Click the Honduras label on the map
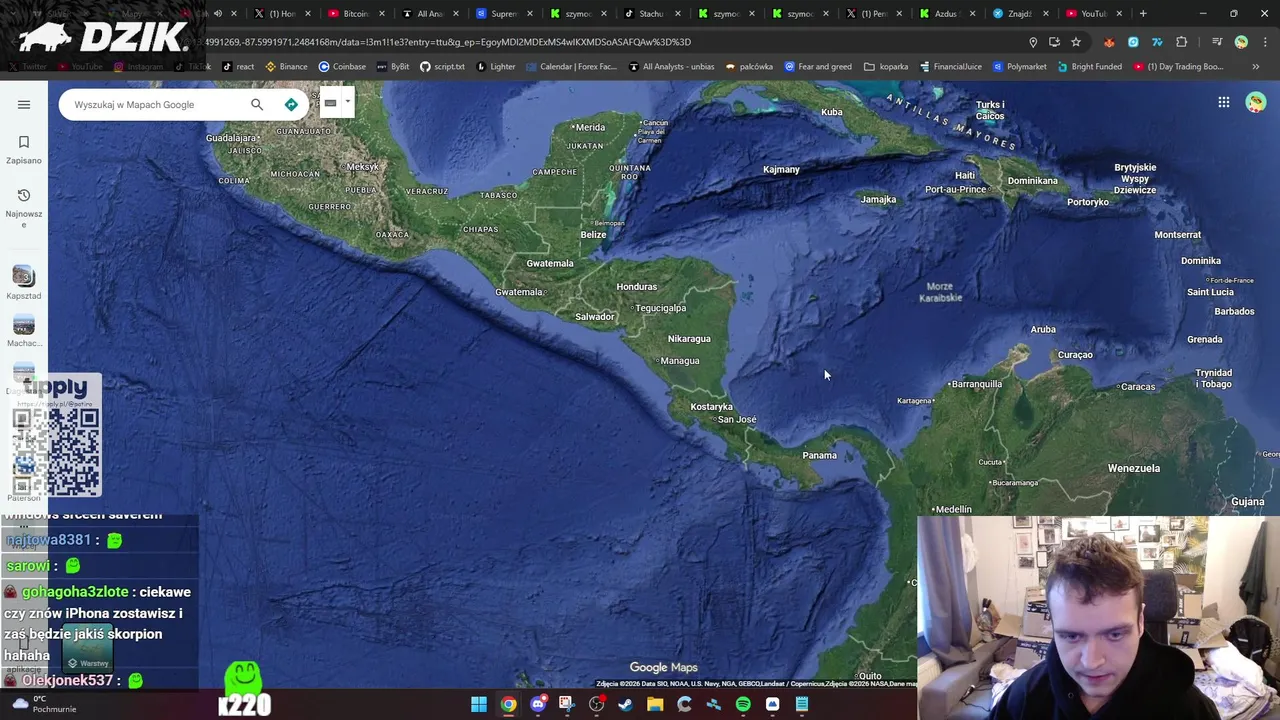Screen dimensions: 1280x720 click(636, 287)
